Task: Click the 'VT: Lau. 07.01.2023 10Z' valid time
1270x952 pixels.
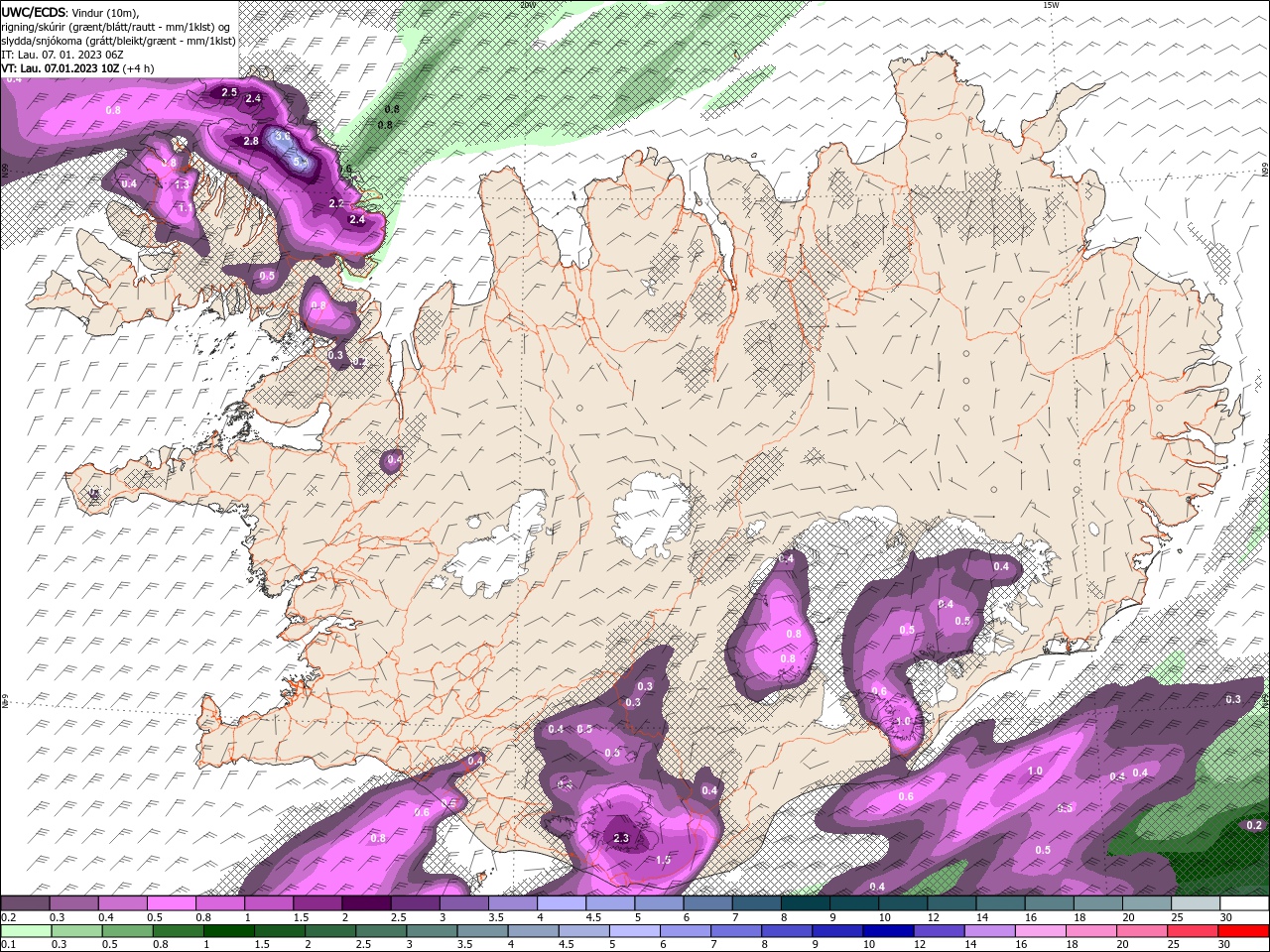Action: click(x=61, y=68)
